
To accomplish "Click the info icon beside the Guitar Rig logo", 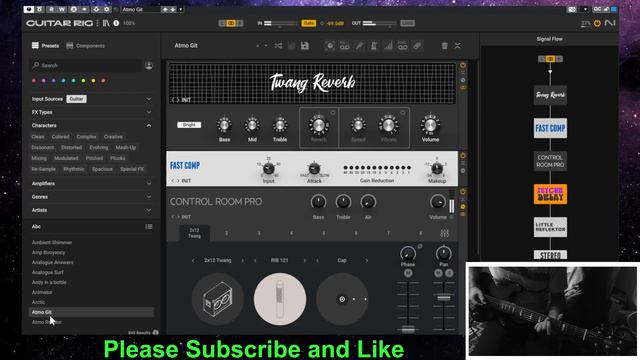I will tap(116, 23).
